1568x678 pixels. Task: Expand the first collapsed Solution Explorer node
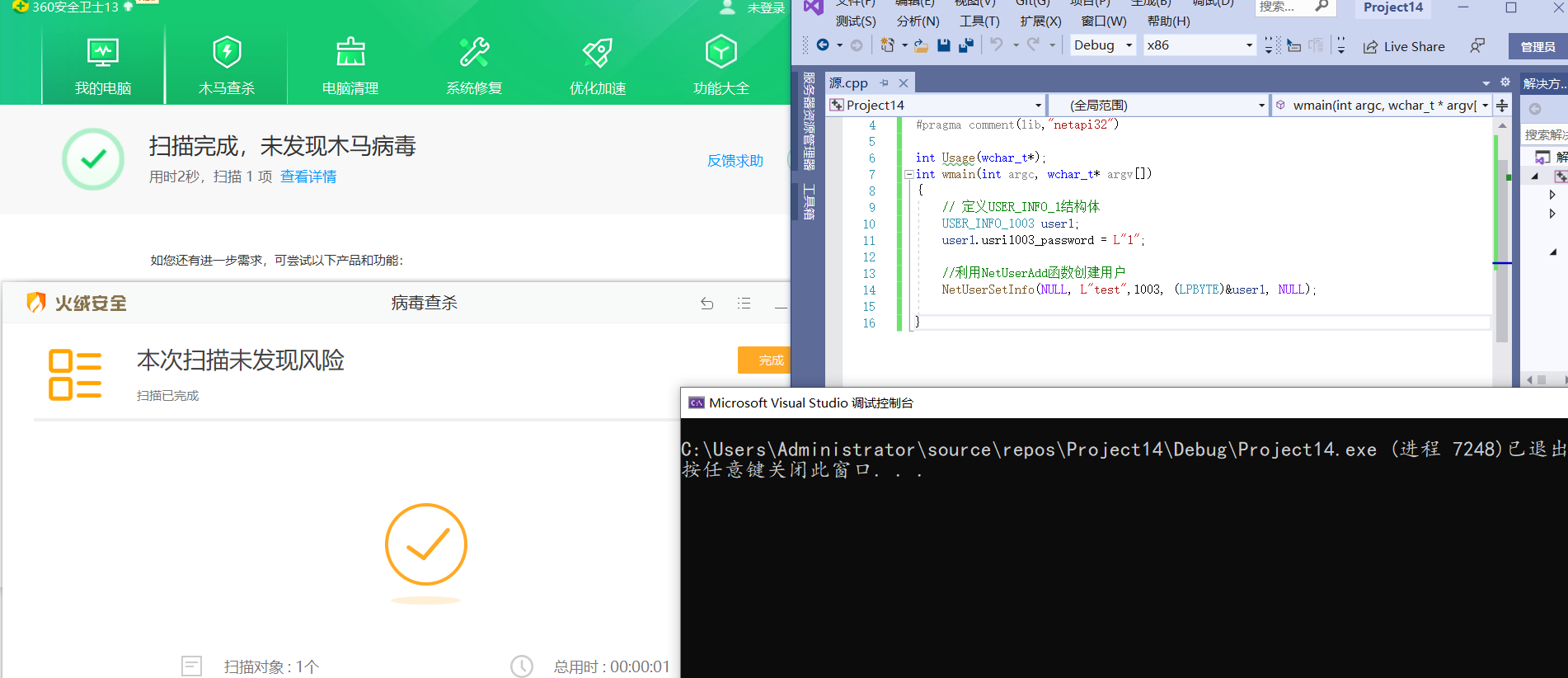tap(1552, 195)
